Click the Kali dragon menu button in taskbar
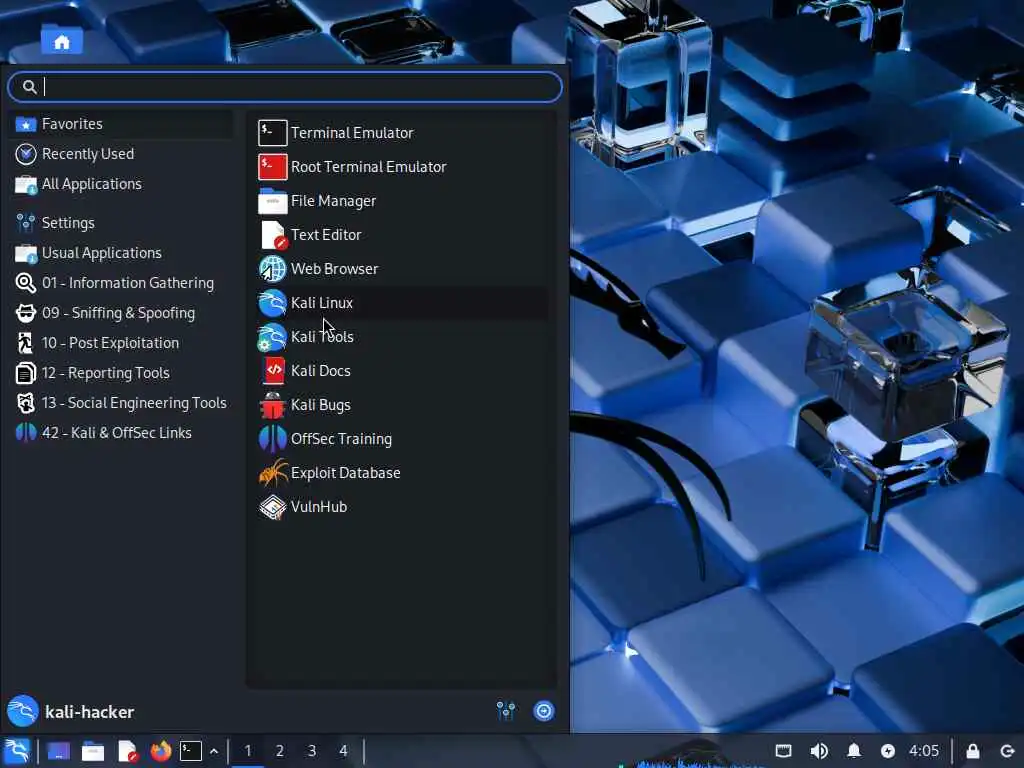 16,751
